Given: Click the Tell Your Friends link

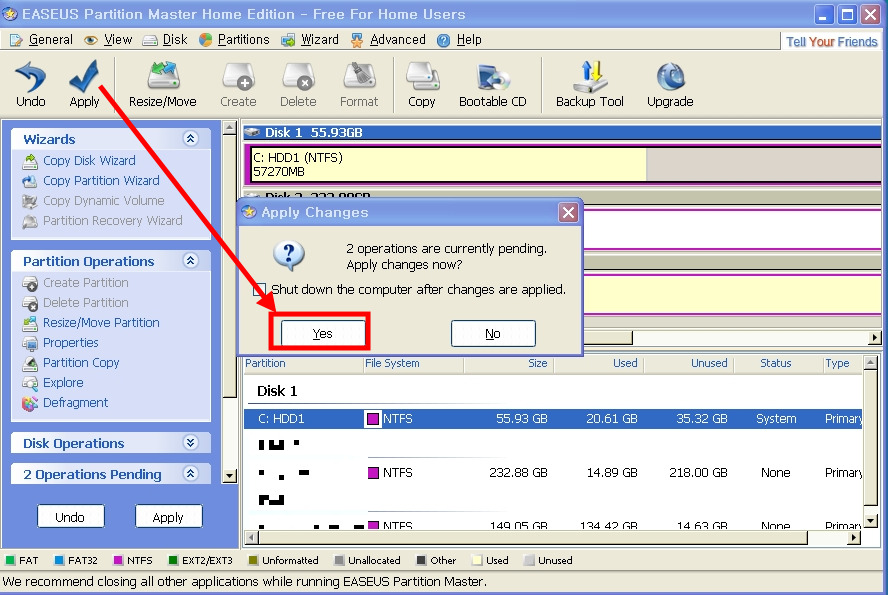Looking at the screenshot, I should [x=831, y=42].
